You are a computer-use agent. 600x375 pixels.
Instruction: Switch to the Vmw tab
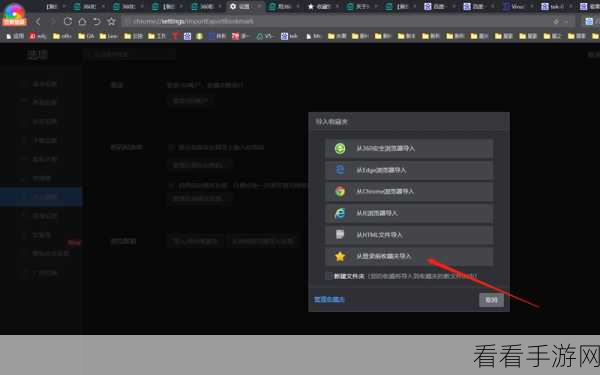coord(517,6)
